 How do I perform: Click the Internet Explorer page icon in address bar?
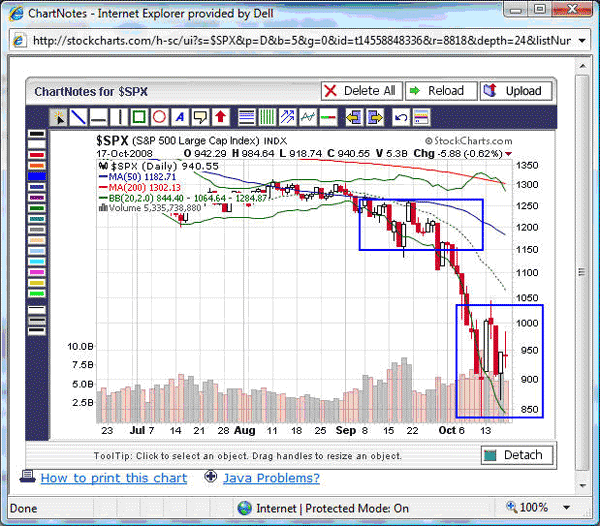point(19,40)
